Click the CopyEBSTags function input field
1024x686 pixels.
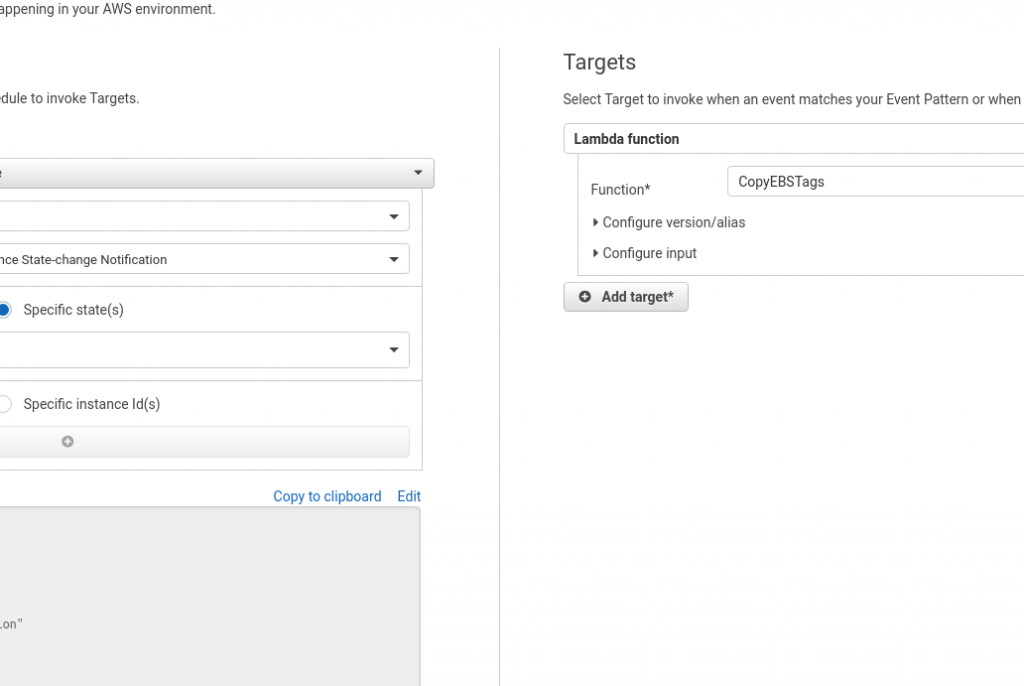click(x=875, y=181)
